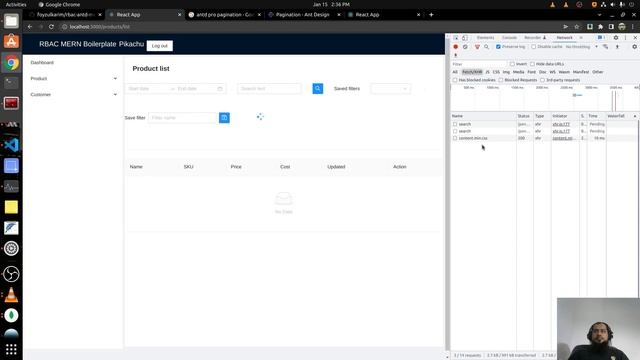Check the 3rd-party requests checkbox

542,80
